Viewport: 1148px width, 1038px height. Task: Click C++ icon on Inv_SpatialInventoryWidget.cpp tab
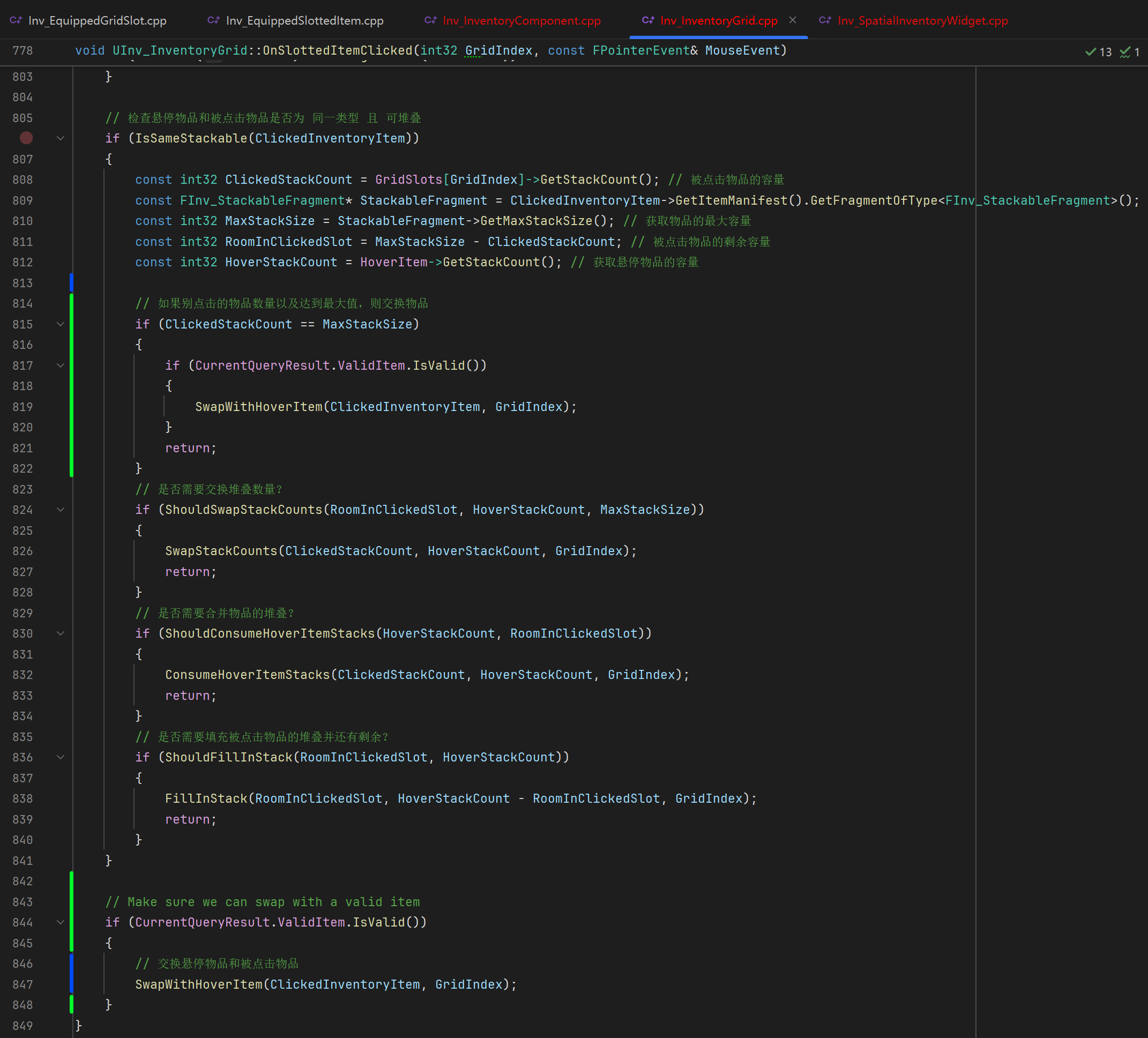coord(825,20)
